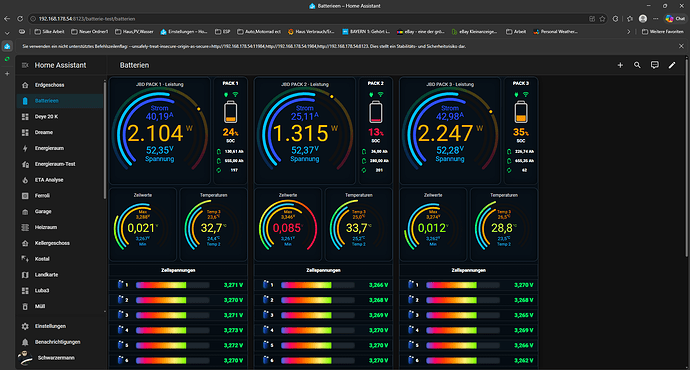This screenshot has height=370, width=690.
Task: Click the Müll trash can icon
Action: pyautogui.click(x=25, y=307)
